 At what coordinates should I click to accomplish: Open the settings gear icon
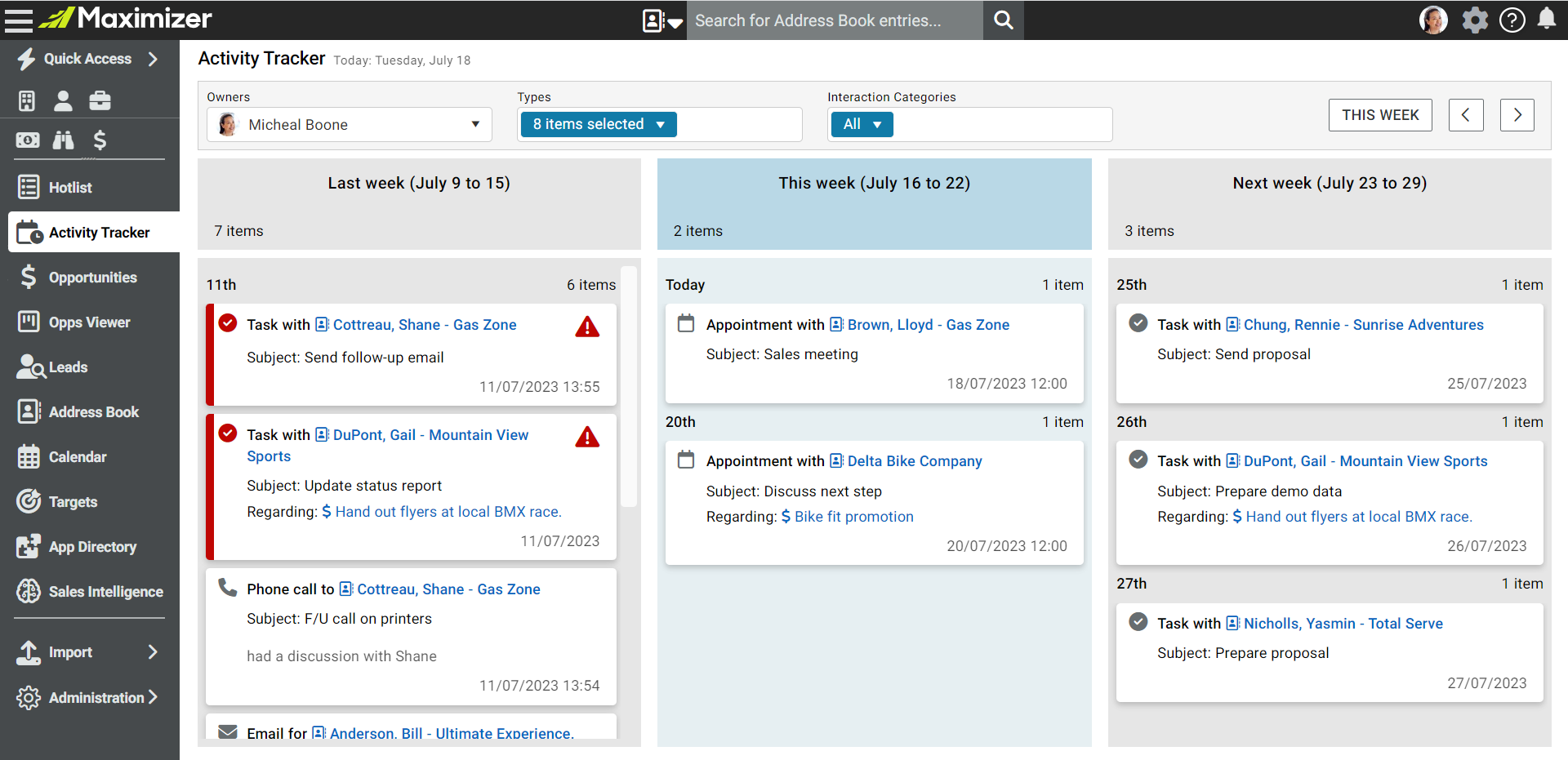coord(1475,20)
